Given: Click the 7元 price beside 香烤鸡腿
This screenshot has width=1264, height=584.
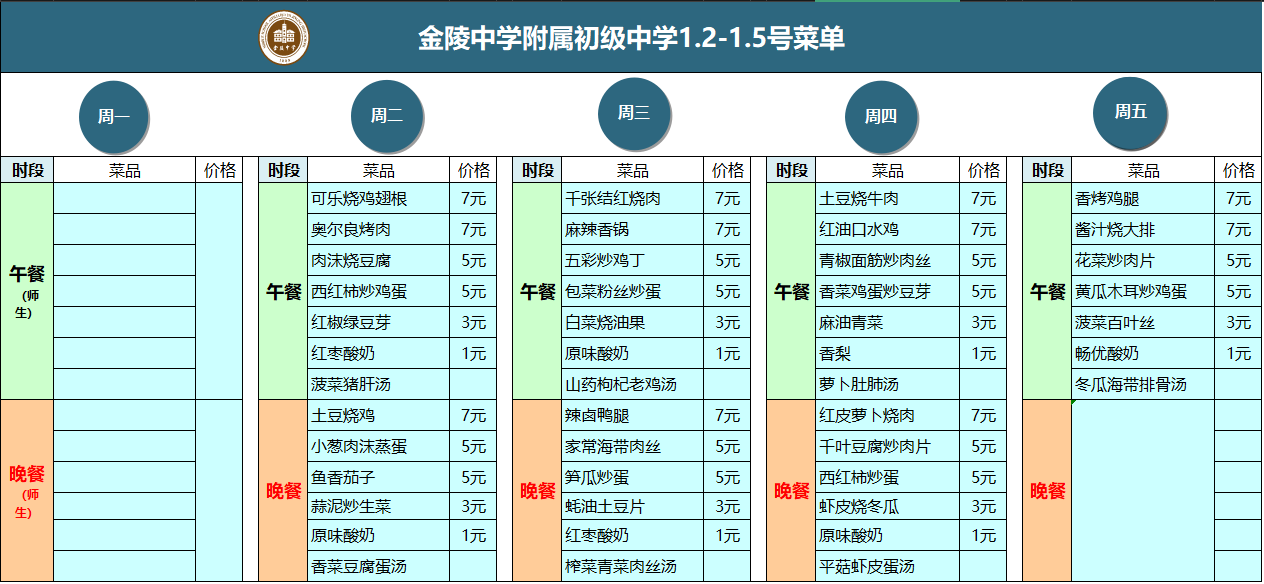Looking at the screenshot, I should click(1238, 198).
